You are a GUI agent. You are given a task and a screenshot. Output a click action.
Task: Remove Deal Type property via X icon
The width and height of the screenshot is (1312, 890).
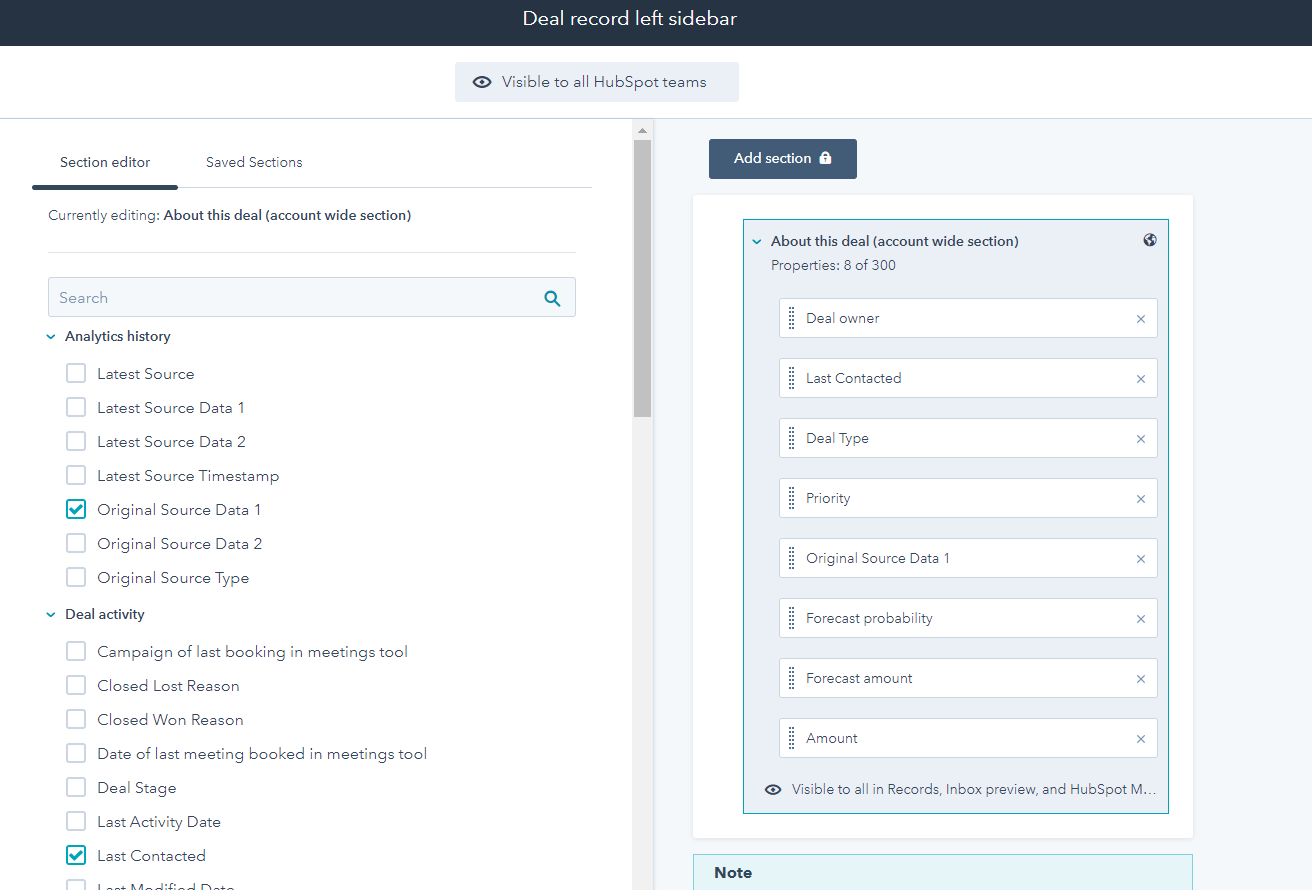pos(1141,439)
